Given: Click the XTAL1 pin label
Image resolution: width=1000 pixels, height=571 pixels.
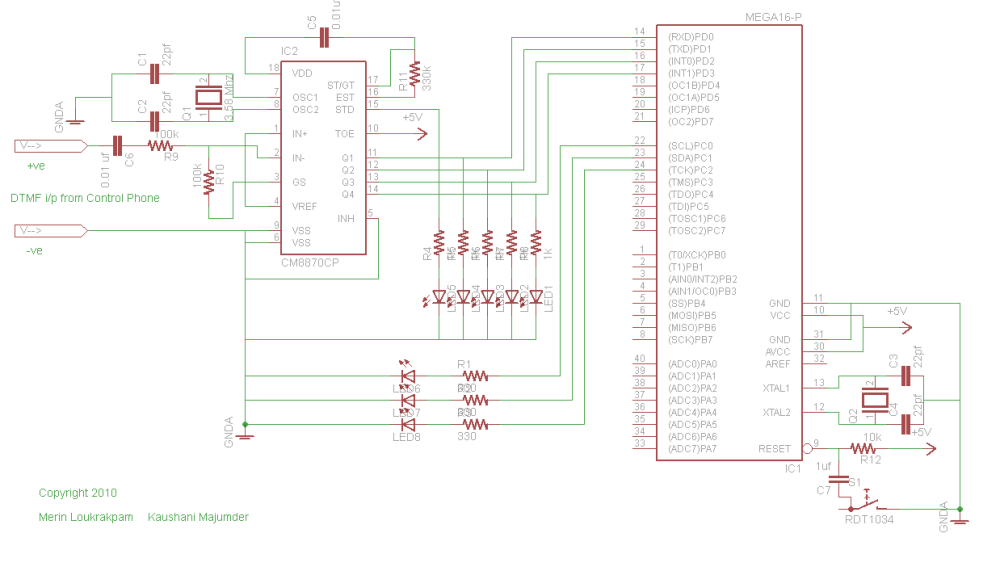Looking at the screenshot, I should click(x=776, y=389).
